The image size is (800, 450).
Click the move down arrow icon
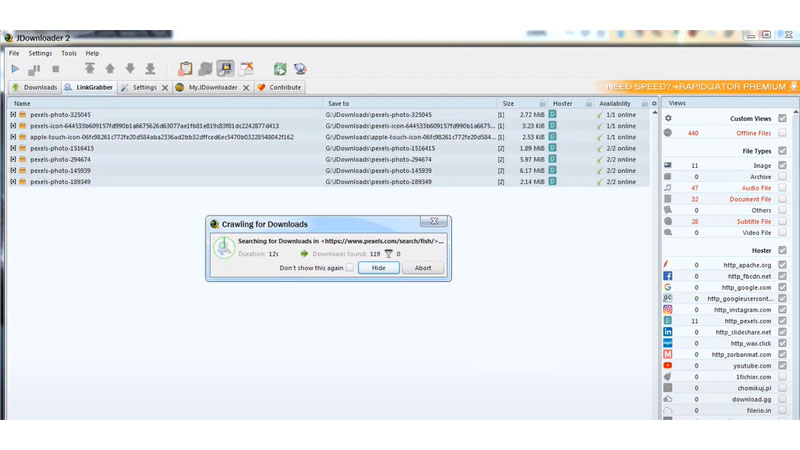(x=130, y=68)
